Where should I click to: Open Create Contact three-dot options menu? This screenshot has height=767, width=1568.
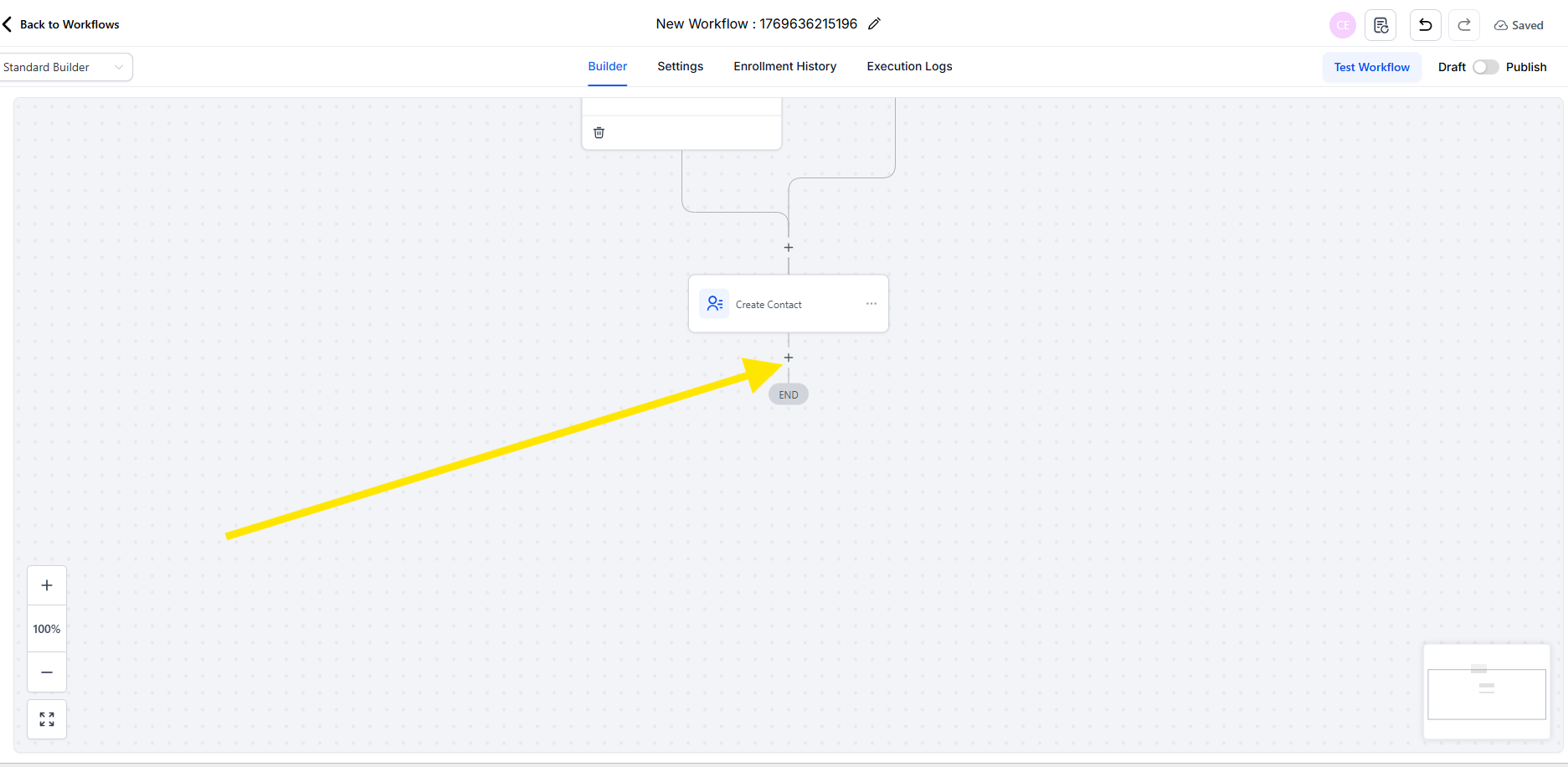coord(871,304)
